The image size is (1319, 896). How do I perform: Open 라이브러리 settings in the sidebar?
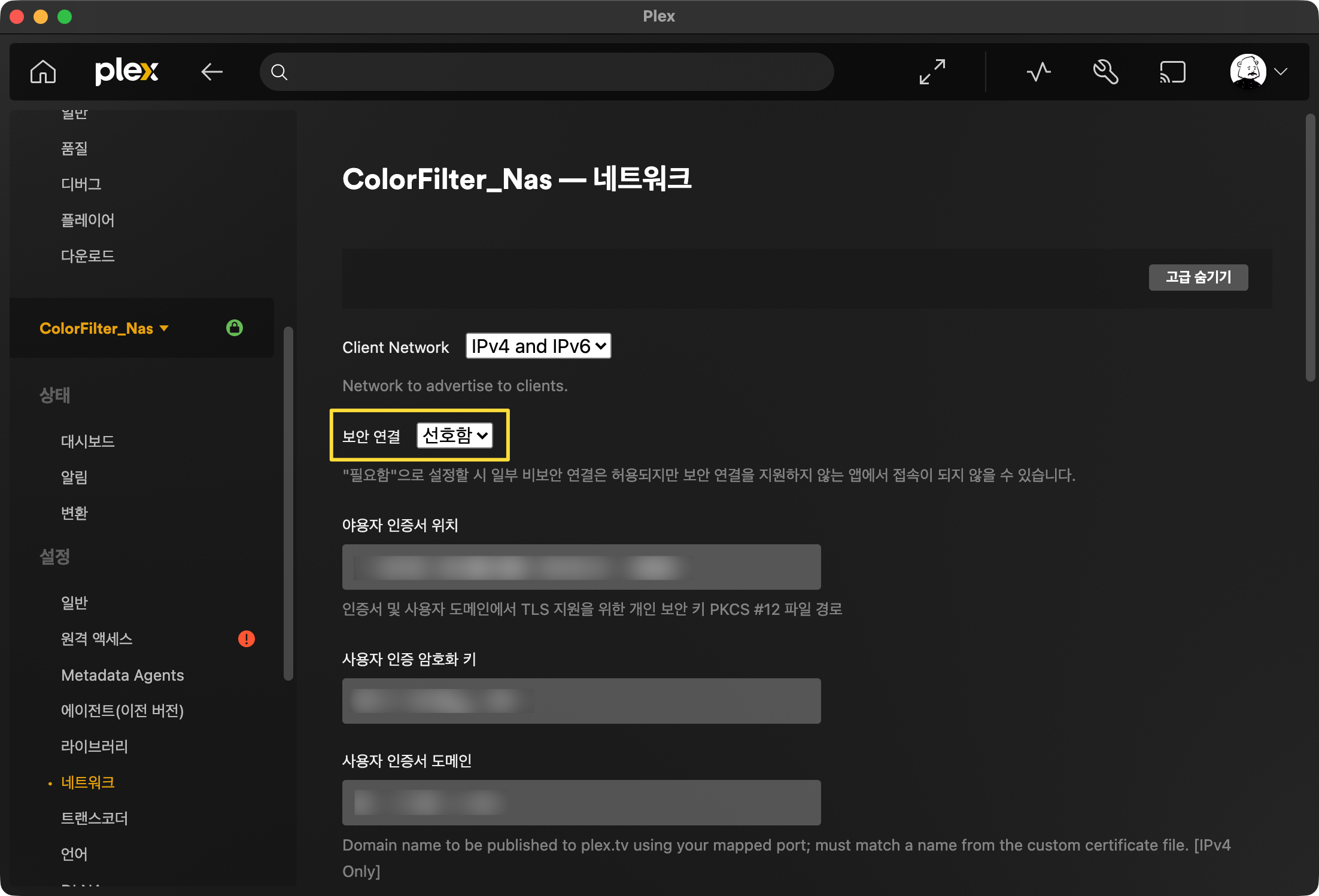[95, 746]
